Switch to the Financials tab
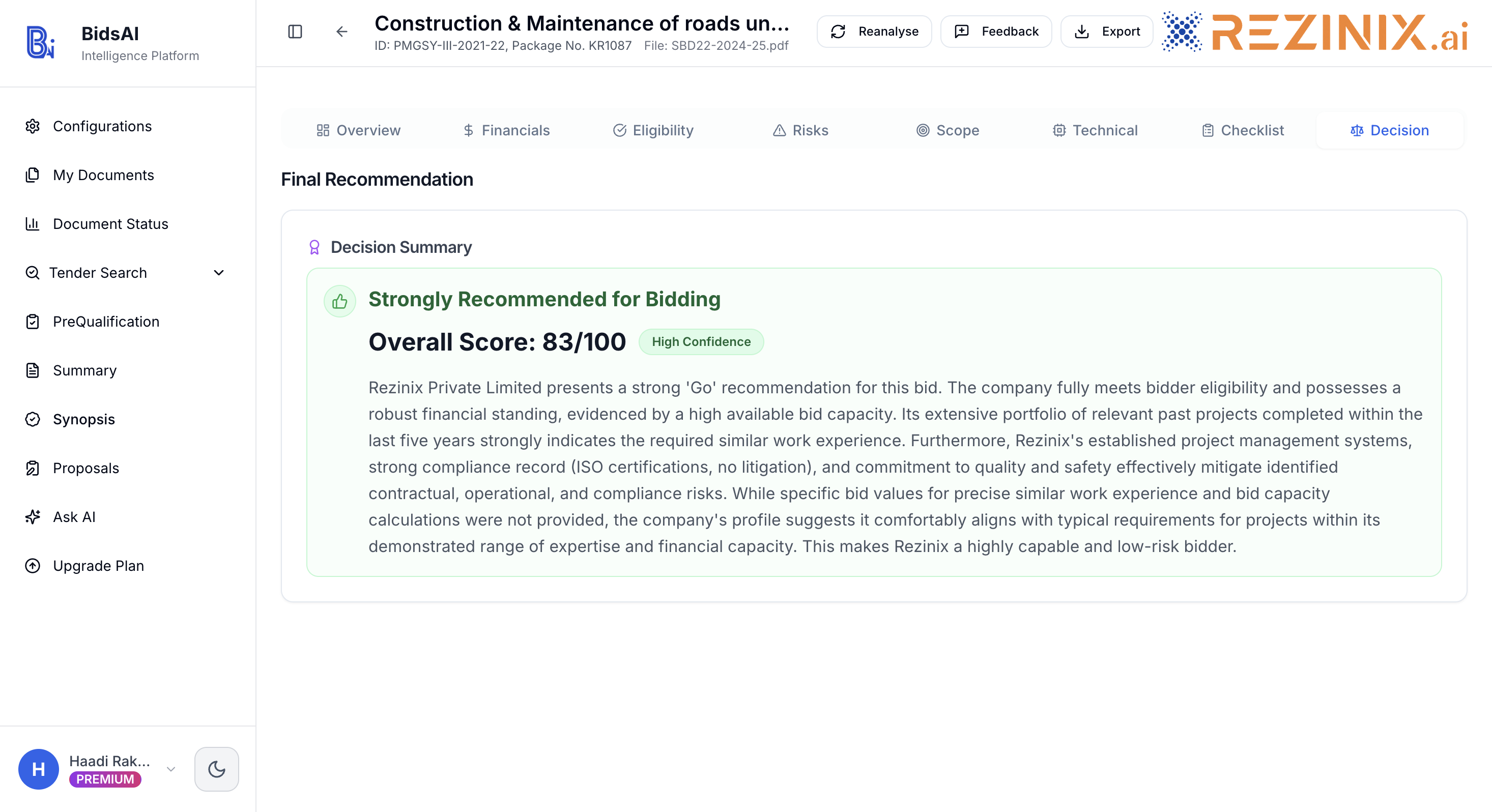This screenshot has width=1492, height=812. tap(506, 130)
